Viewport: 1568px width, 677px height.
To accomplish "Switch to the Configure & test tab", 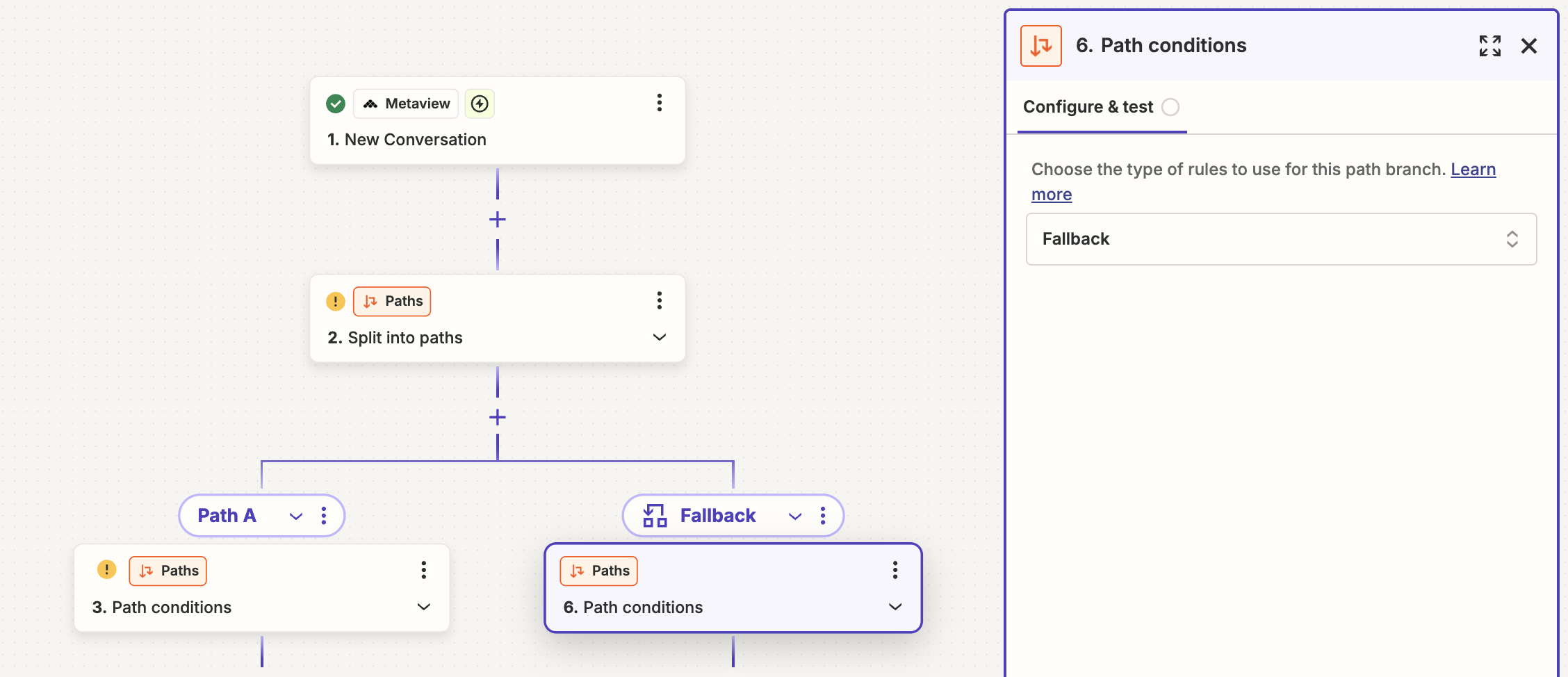I will pyautogui.click(x=1088, y=107).
